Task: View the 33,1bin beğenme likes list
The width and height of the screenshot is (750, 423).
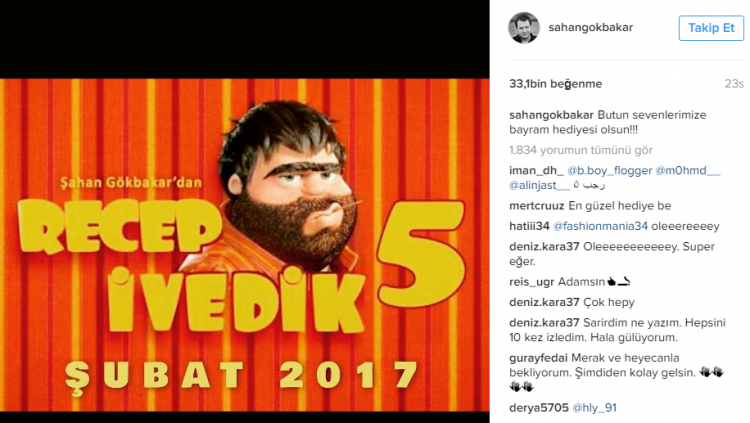Action: [555, 84]
